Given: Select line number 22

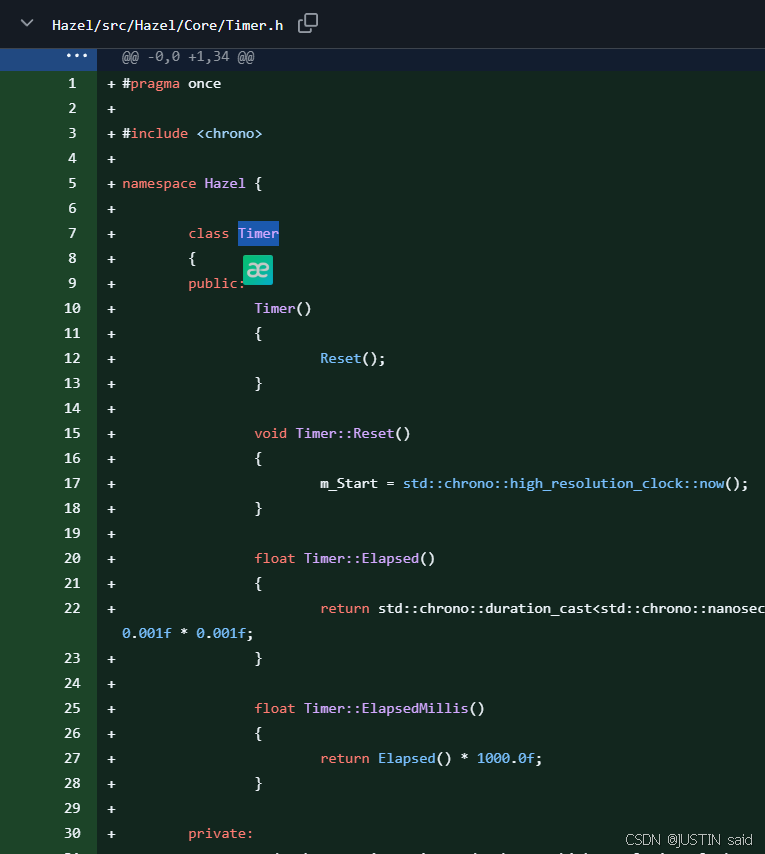Looking at the screenshot, I should pos(72,608).
